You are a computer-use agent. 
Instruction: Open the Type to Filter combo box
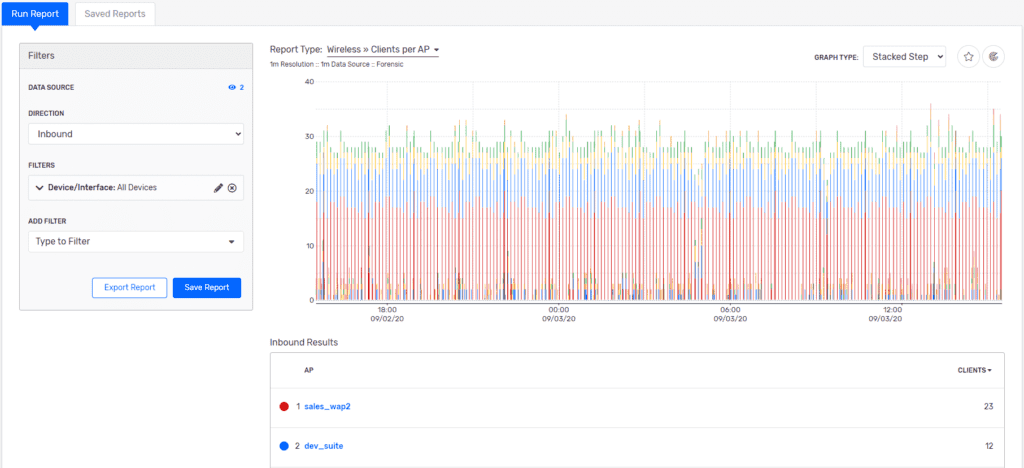click(x=136, y=242)
